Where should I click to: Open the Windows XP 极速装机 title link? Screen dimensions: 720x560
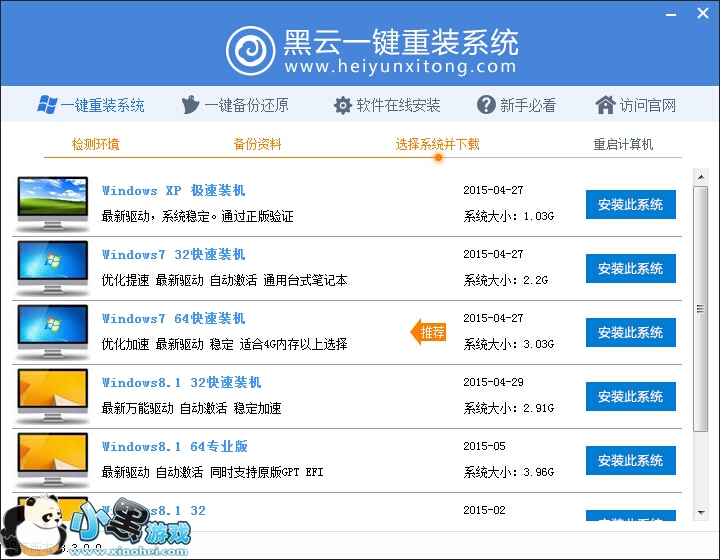tap(173, 190)
